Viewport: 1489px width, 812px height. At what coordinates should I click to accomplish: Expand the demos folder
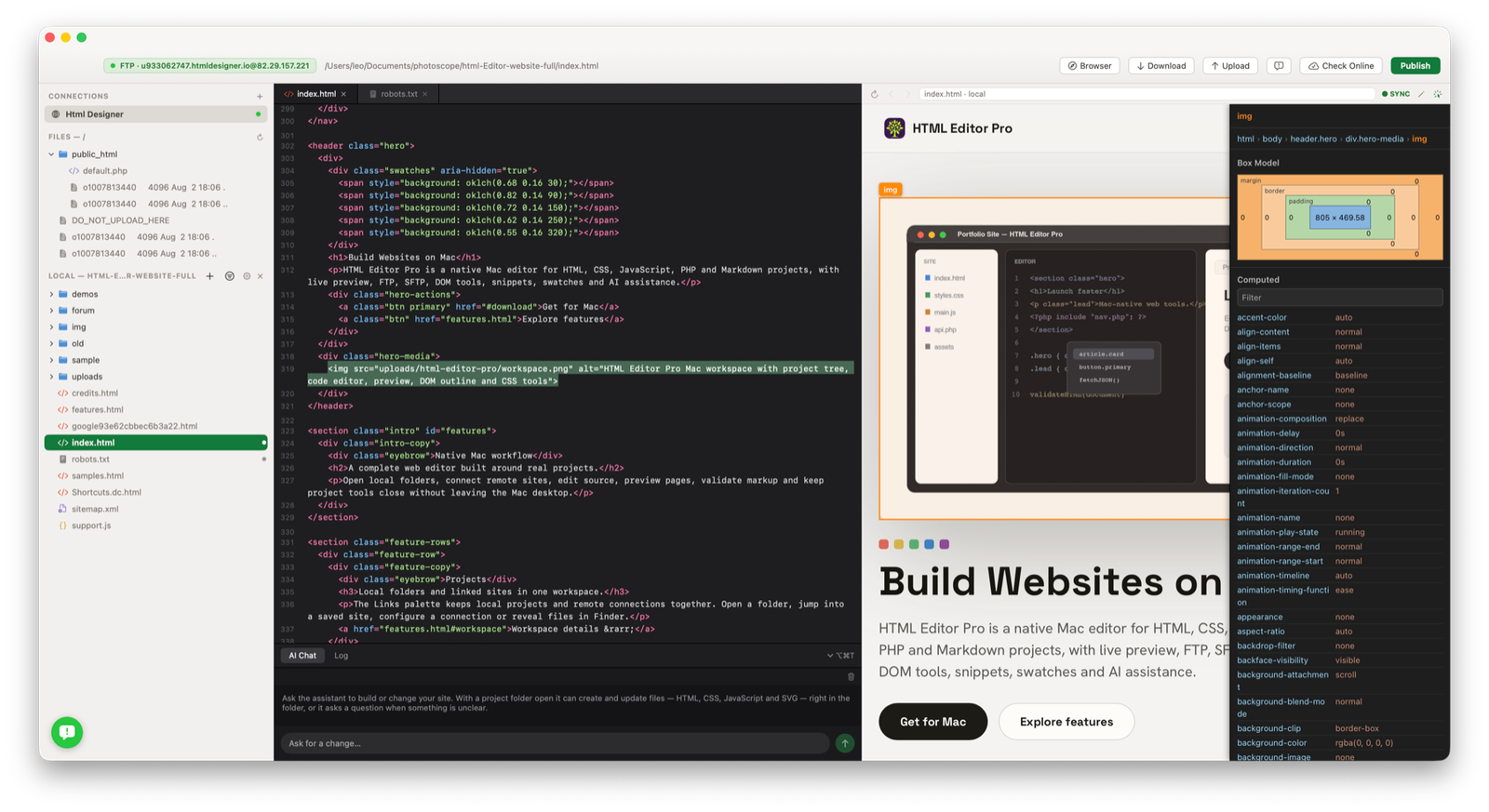click(51, 294)
